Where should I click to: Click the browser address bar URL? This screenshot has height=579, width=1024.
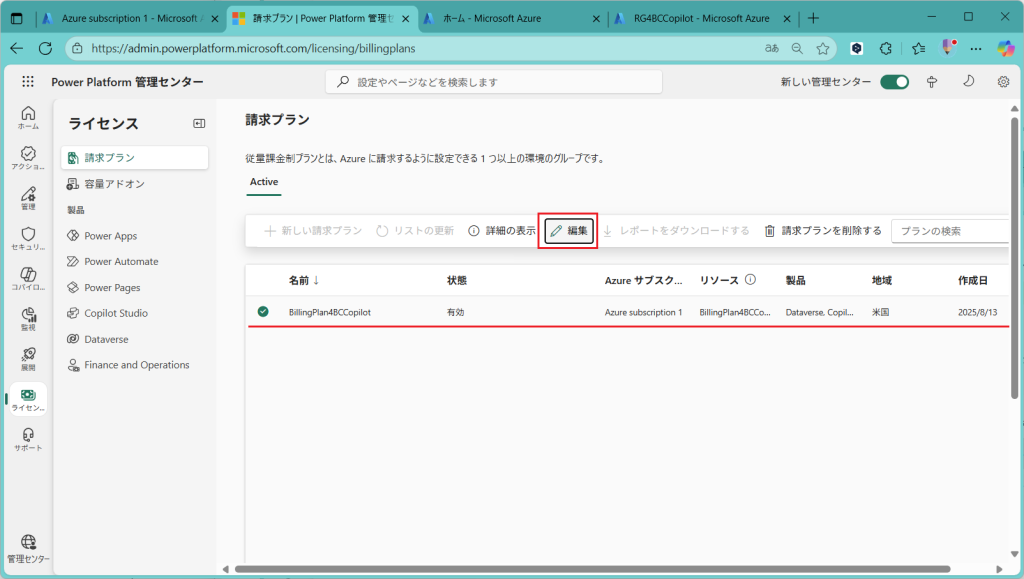pos(253,48)
